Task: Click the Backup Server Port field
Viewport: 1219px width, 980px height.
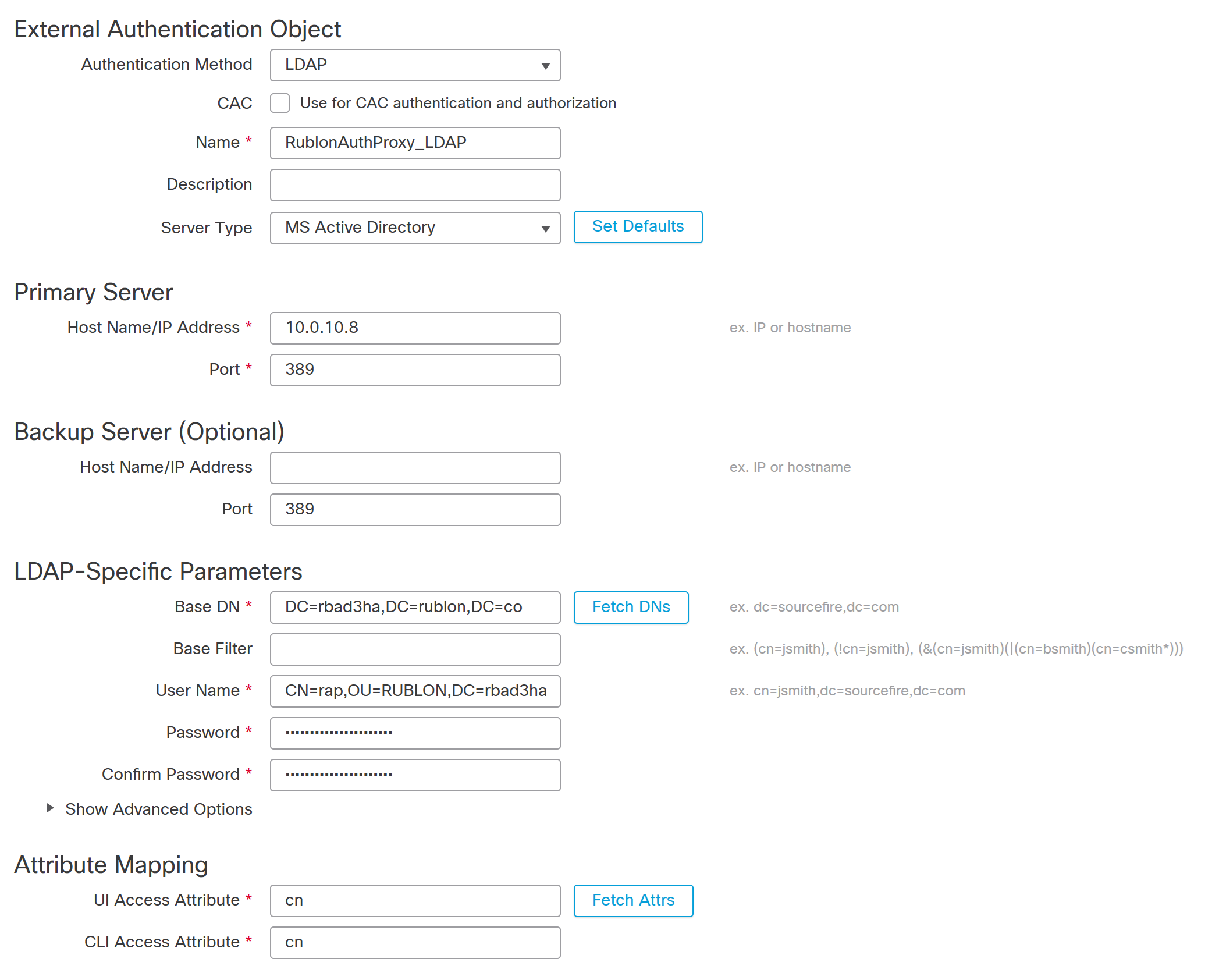Action: (x=415, y=510)
